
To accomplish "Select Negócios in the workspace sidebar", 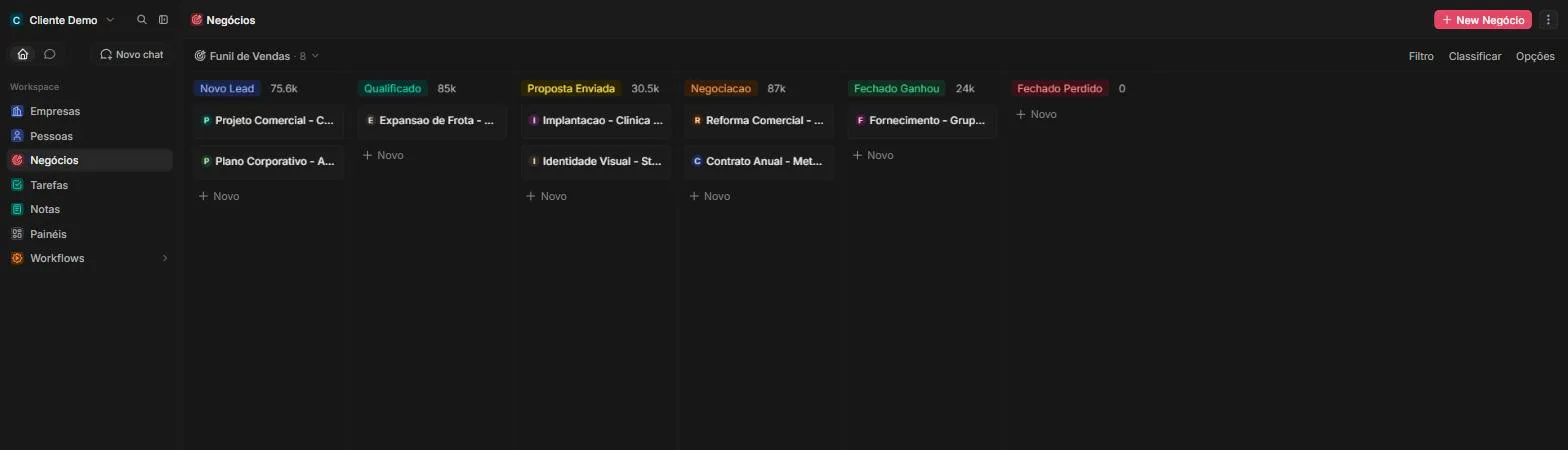I will pos(89,160).
